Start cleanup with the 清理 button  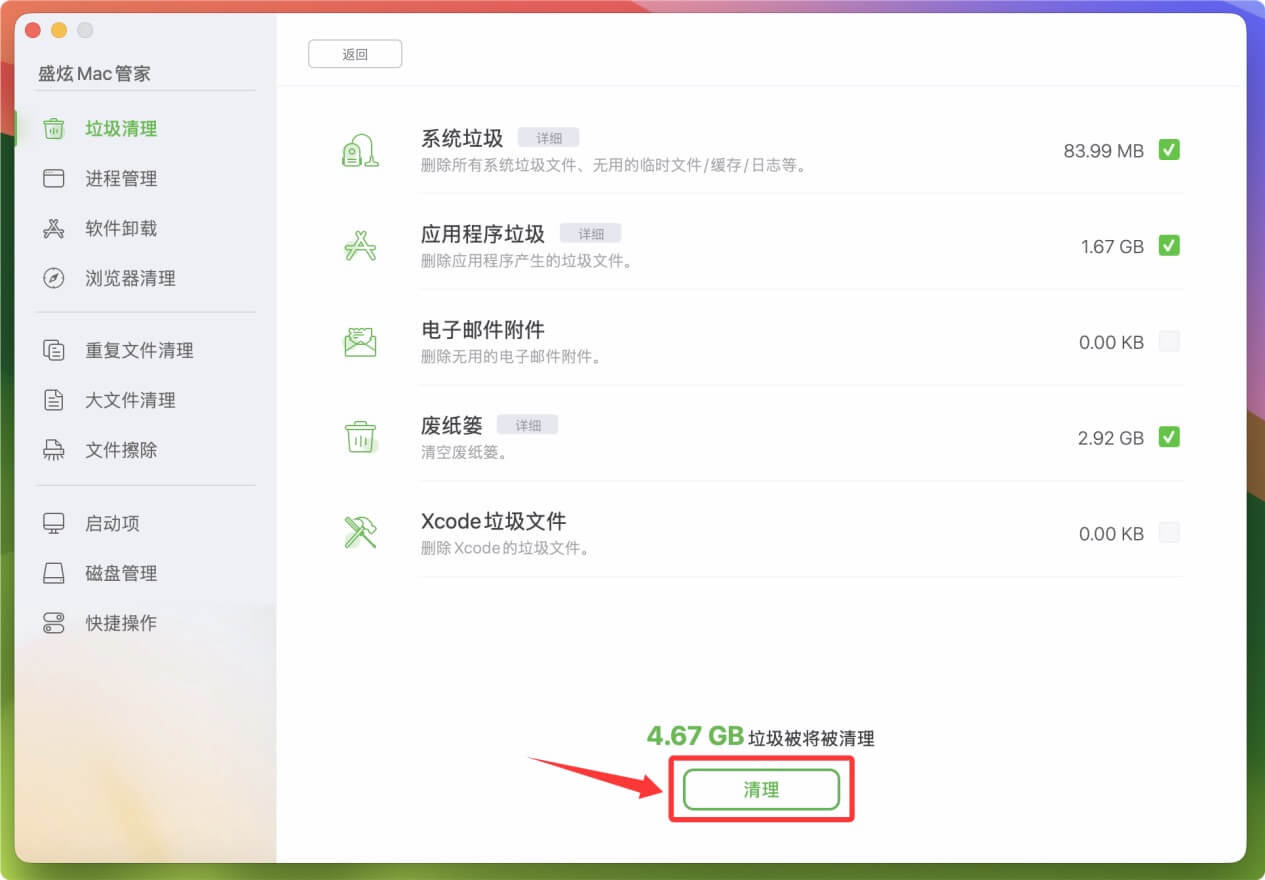click(761, 789)
